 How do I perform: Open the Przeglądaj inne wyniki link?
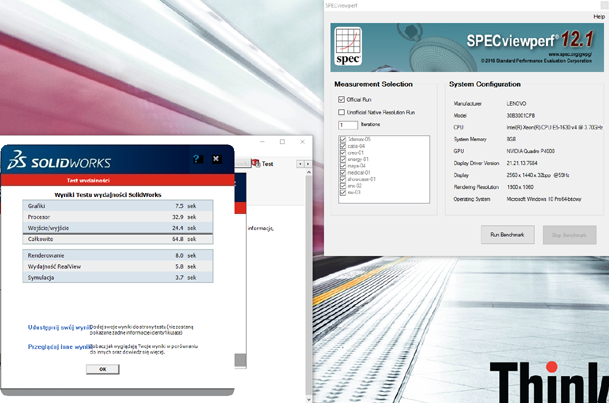coord(60,347)
